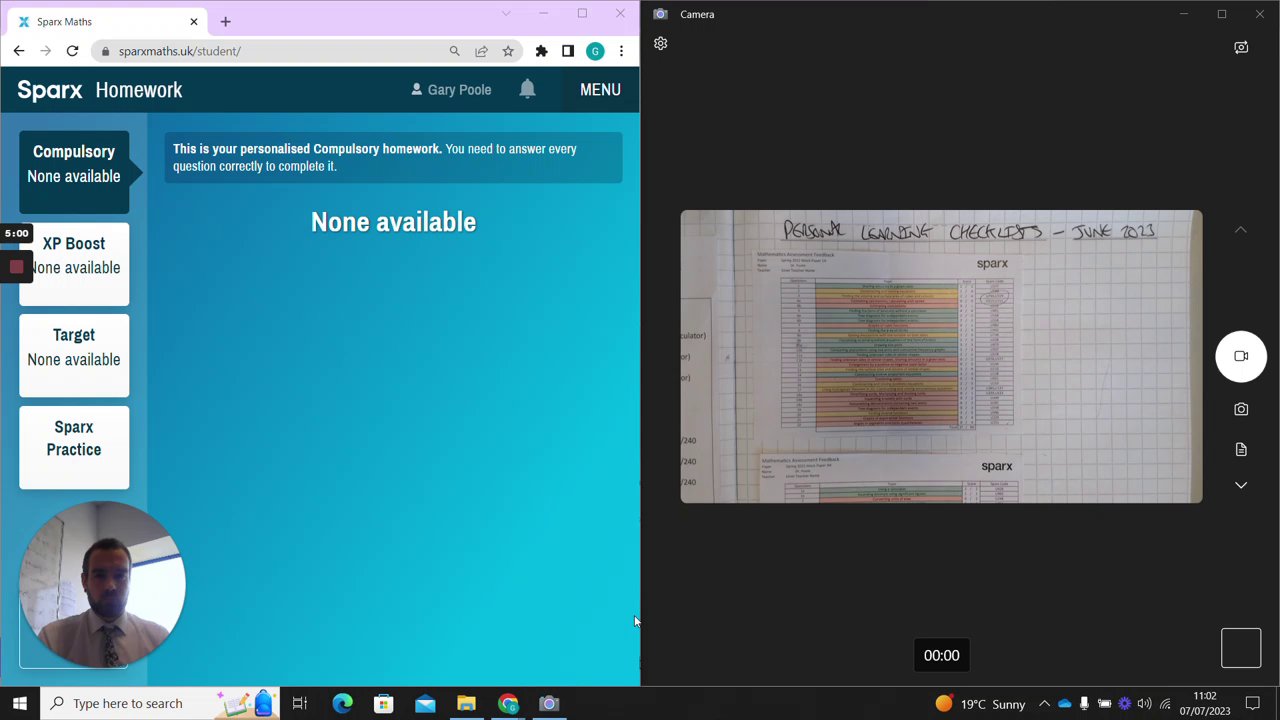
Task: Open the battery status tray icon
Action: pos(1104,703)
